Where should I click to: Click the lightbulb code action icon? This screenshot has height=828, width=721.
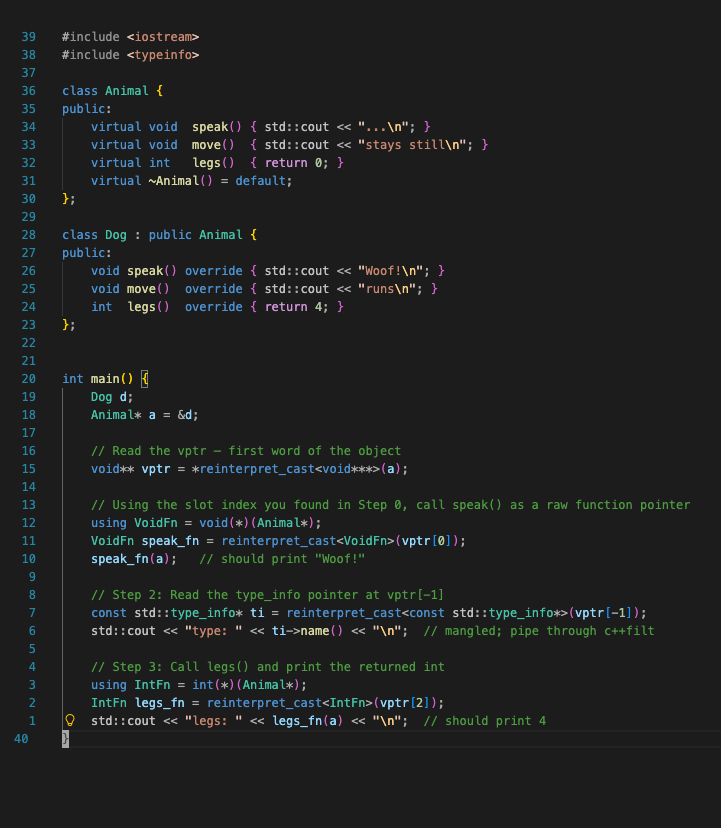pos(70,720)
